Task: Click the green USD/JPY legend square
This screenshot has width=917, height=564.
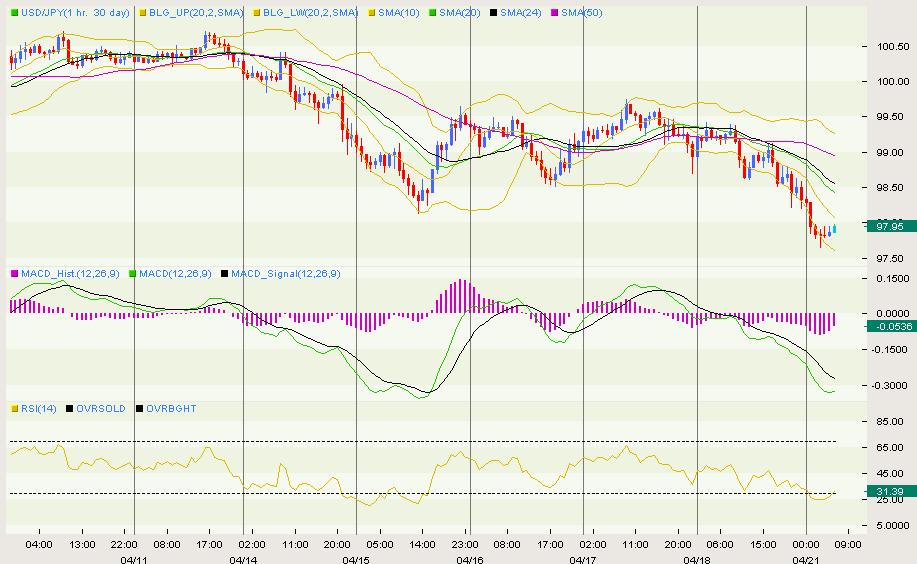Action: coord(14,12)
